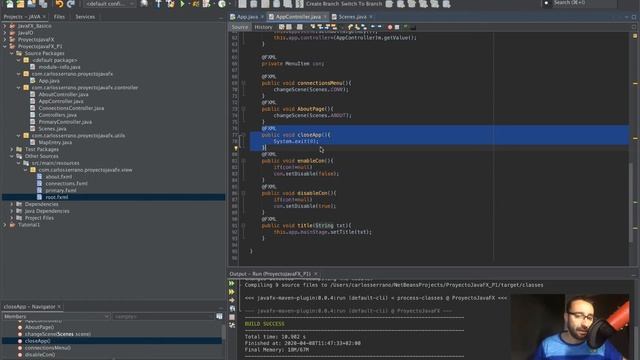Click BUILD SUCCESS text in Output
Screen dimensions: 640x360
point(264,324)
